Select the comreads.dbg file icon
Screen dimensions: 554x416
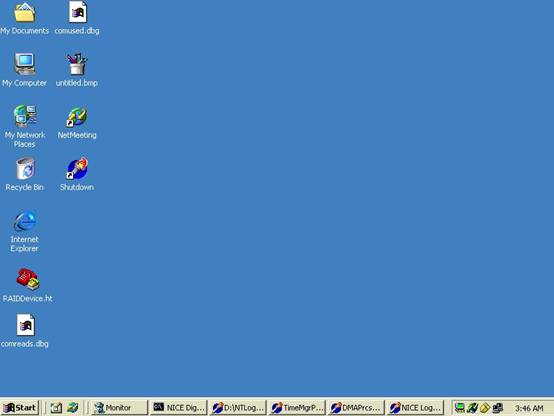click(x=25, y=325)
